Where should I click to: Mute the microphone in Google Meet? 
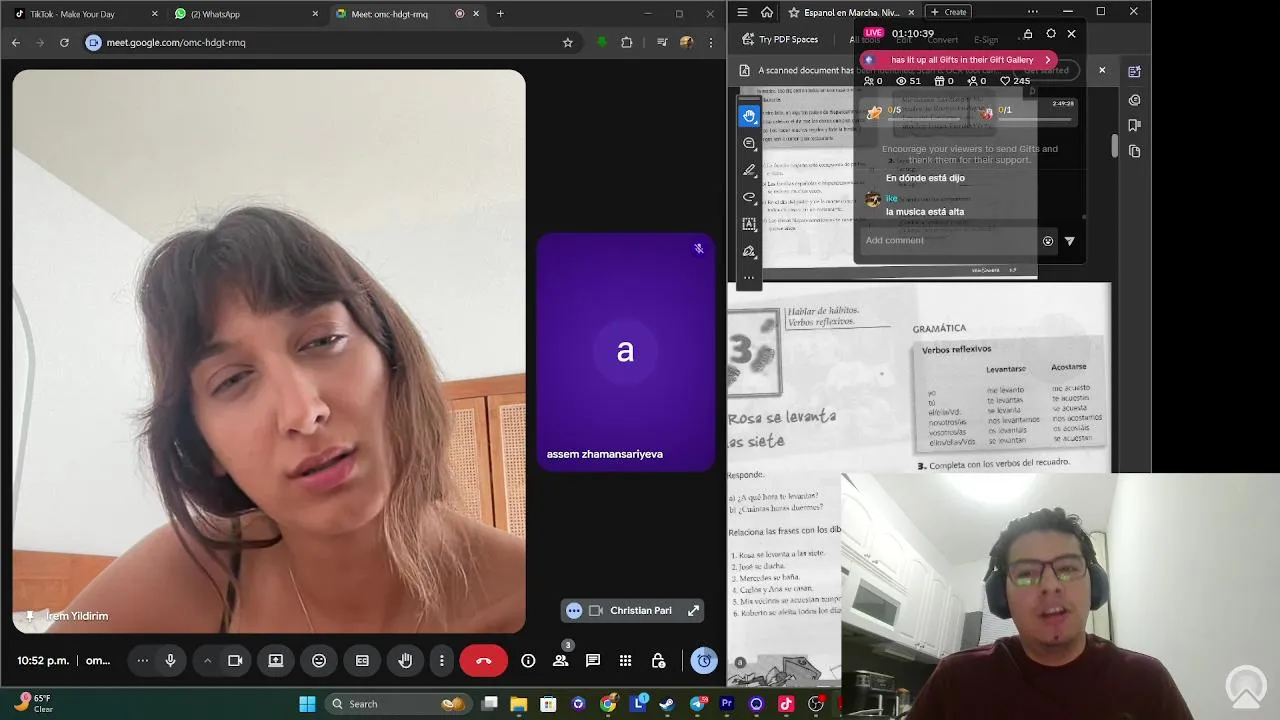coord(171,661)
